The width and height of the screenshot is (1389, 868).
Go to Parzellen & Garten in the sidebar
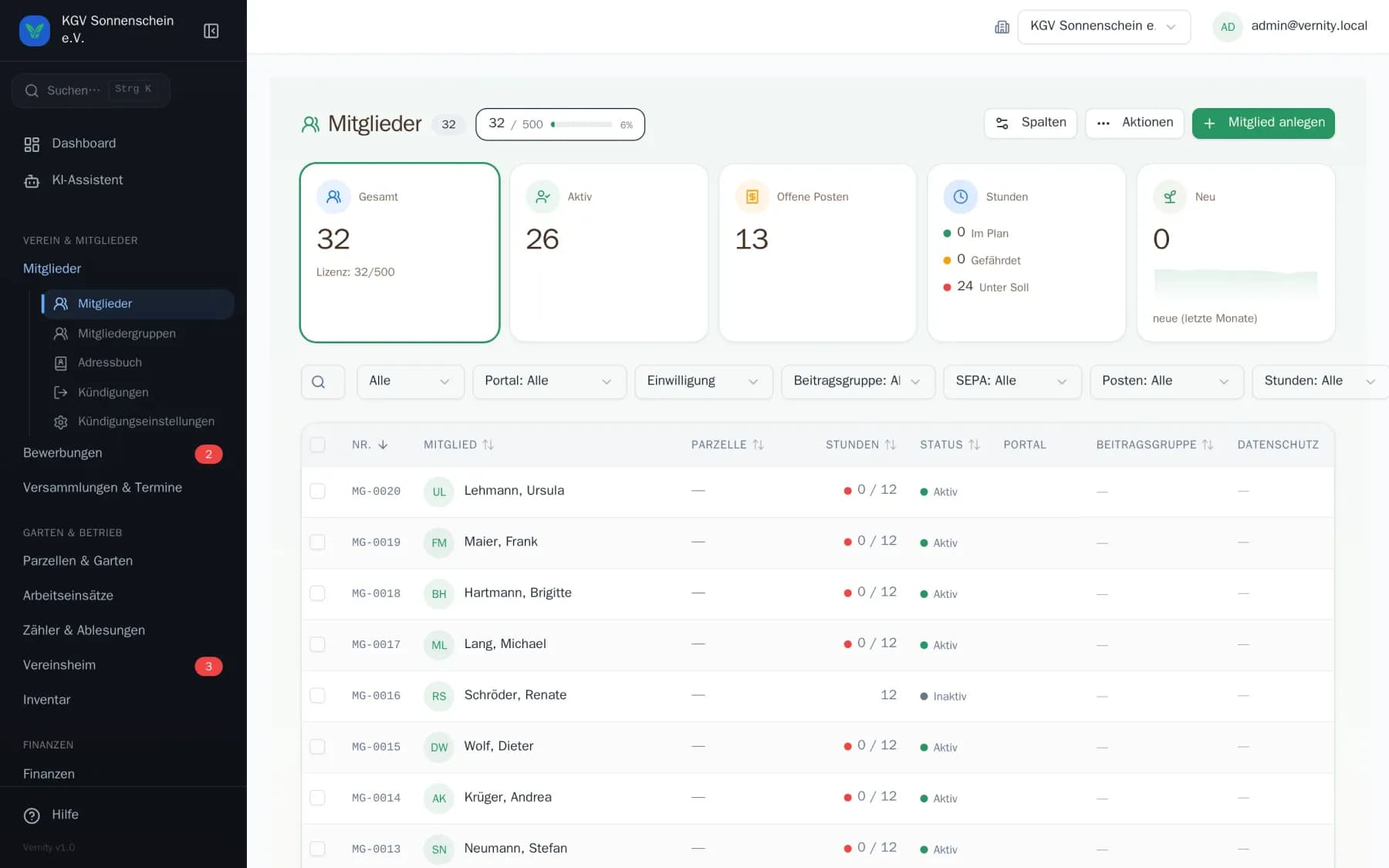point(78,561)
